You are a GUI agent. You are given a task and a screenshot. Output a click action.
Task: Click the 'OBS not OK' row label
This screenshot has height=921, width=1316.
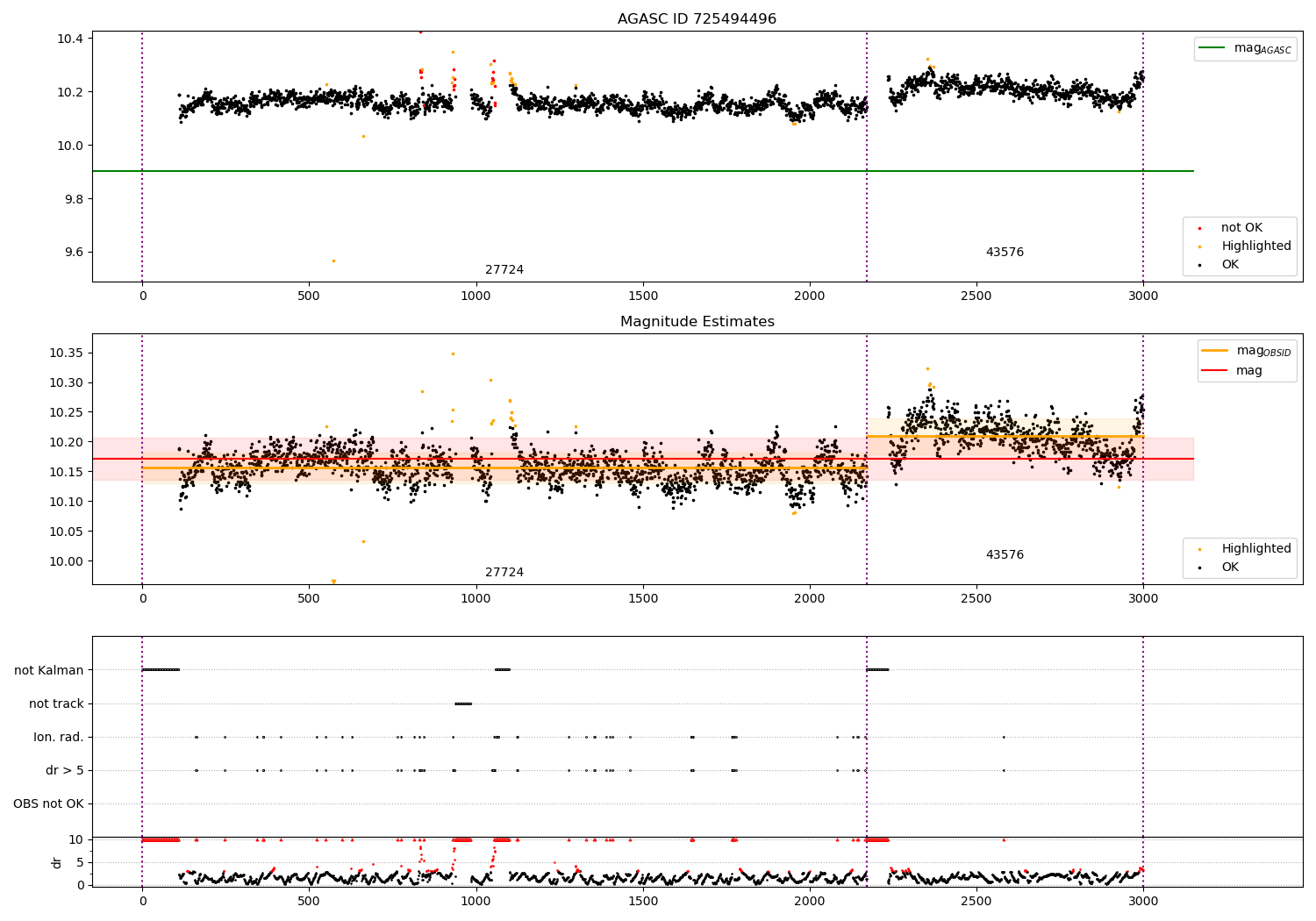[49, 803]
